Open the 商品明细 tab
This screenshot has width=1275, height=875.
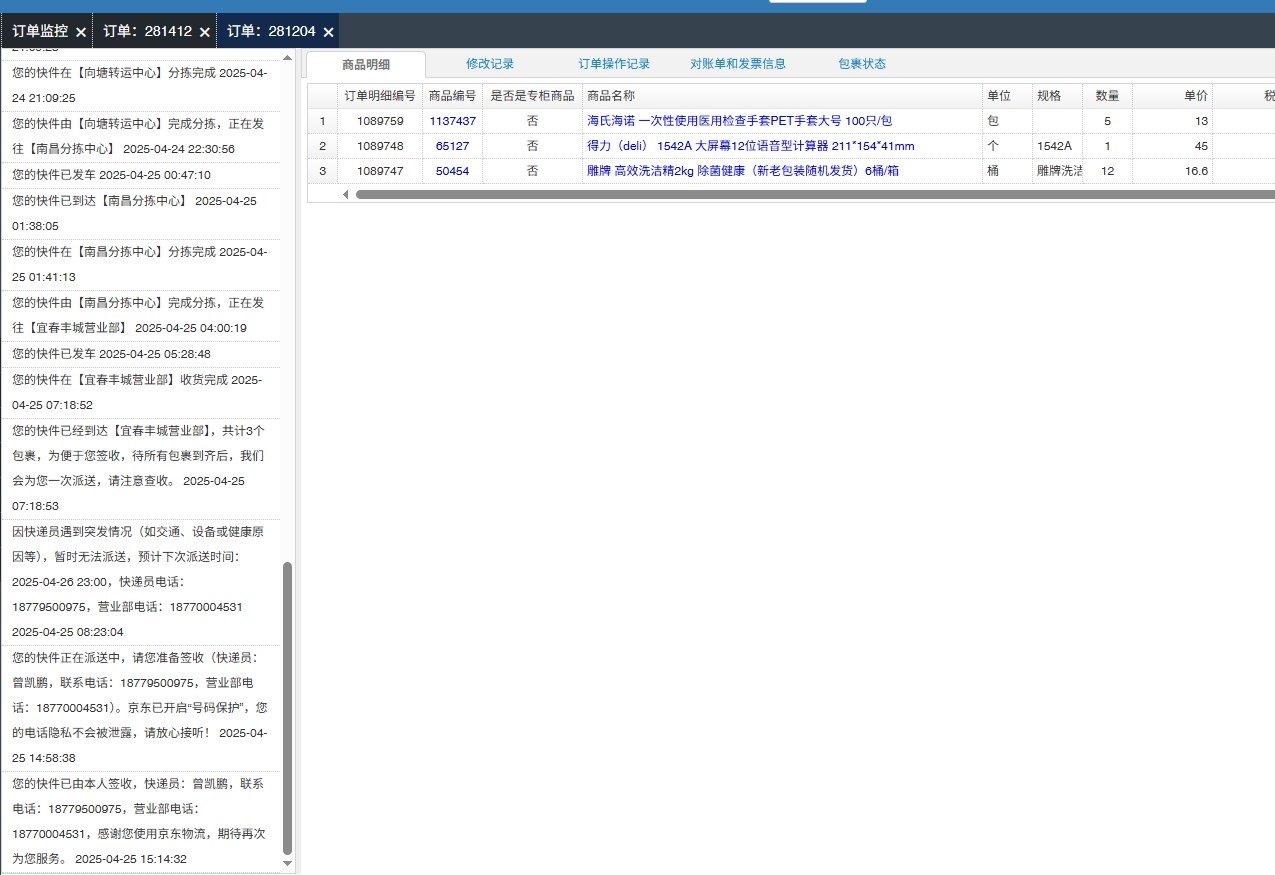pyautogui.click(x=366, y=64)
